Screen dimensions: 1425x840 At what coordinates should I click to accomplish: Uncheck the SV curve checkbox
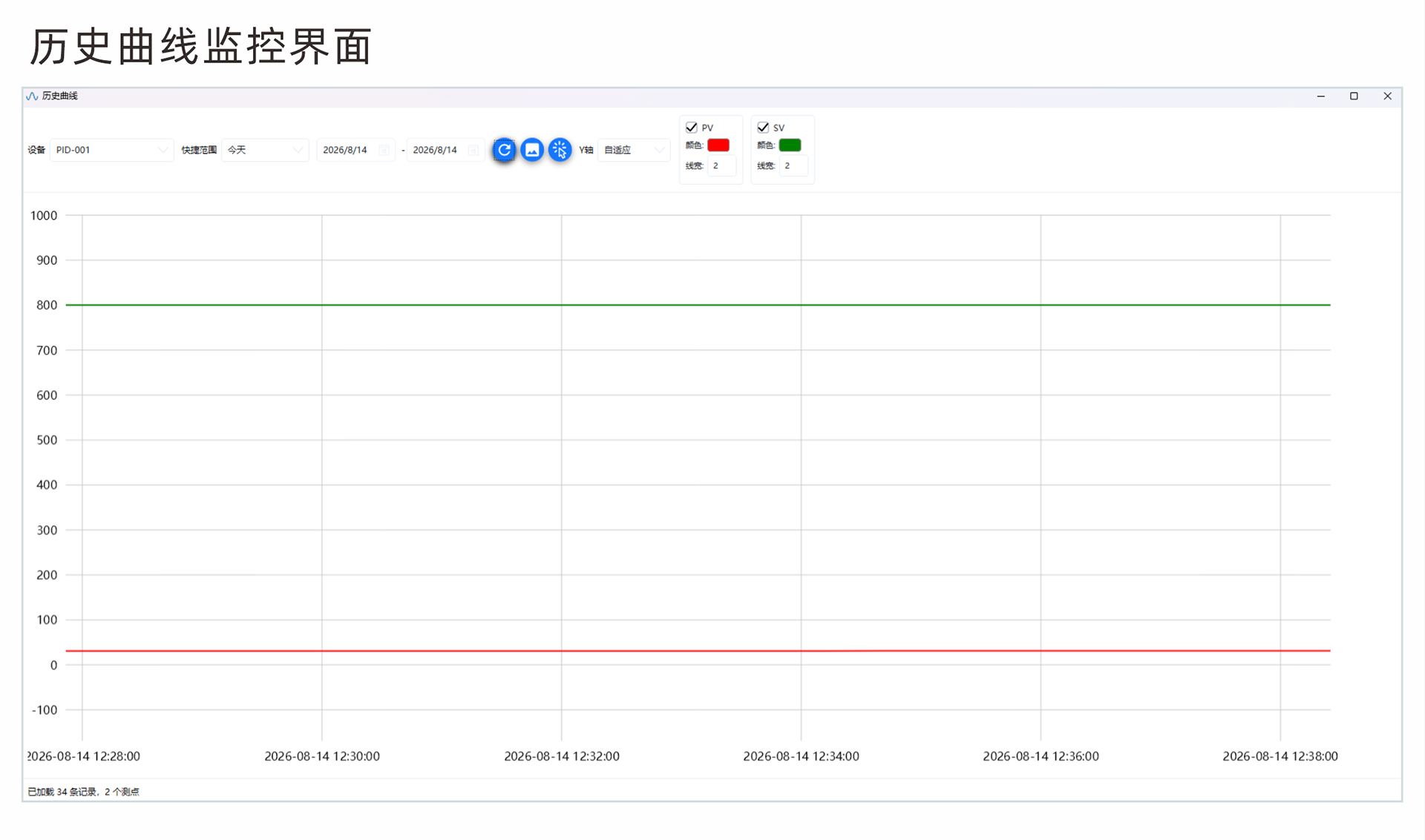[x=763, y=128]
